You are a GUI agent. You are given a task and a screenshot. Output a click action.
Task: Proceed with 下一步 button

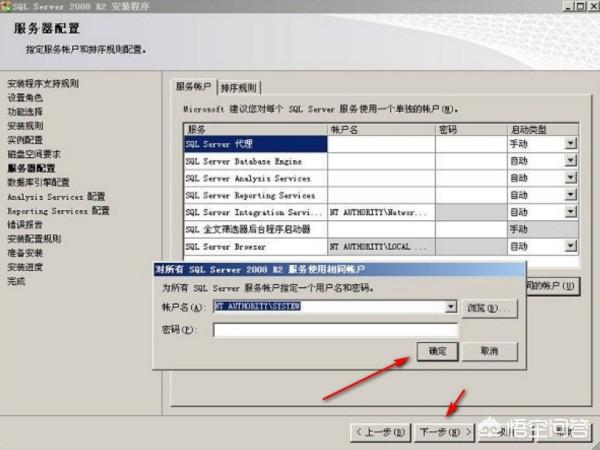point(445,433)
